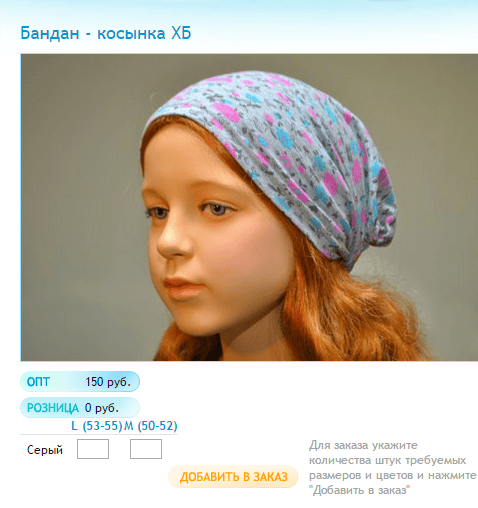Select the РОЗНИЦА label in the price badge
The image size is (478, 508).
53,408
